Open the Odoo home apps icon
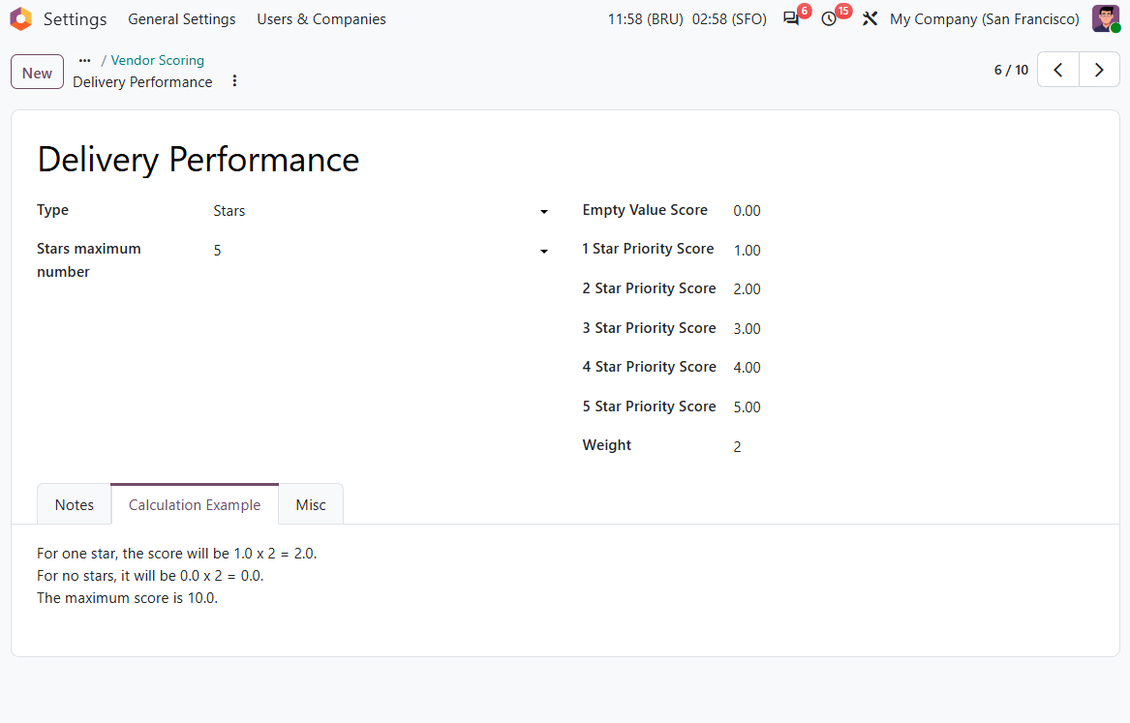This screenshot has width=1130, height=723. click(21, 19)
